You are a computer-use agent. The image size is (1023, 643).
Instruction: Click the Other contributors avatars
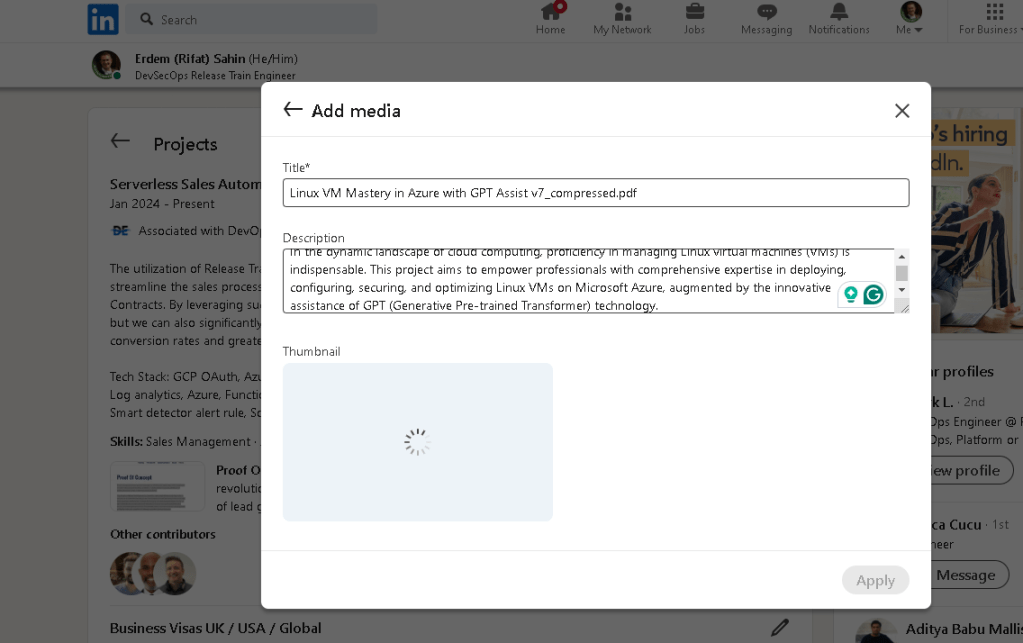pyautogui.click(x=153, y=573)
